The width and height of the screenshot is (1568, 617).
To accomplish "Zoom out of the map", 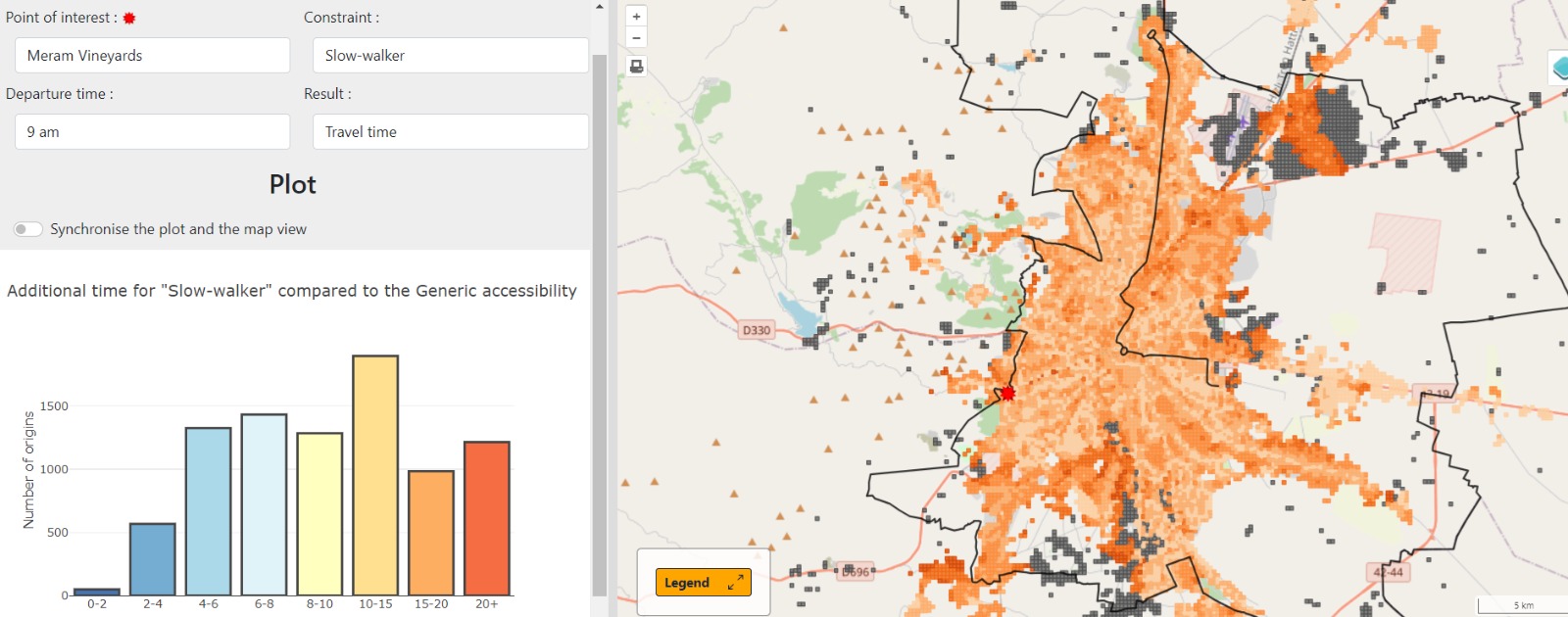I will 636,38.
